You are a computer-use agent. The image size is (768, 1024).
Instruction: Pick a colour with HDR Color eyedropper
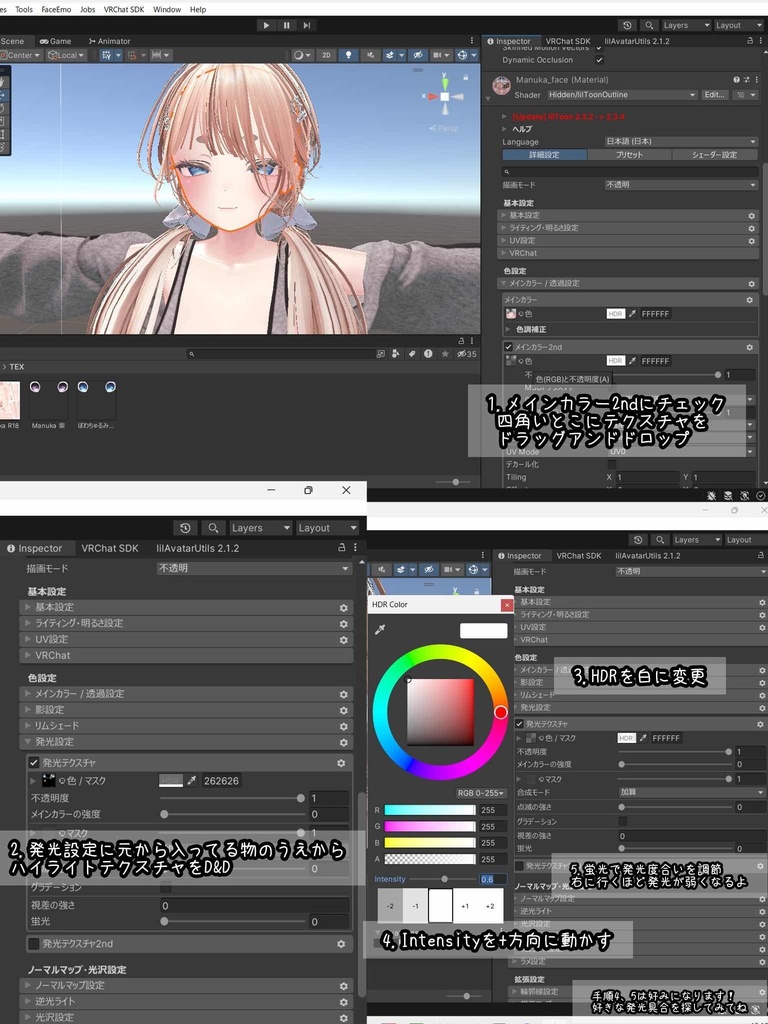click(379, 629)
